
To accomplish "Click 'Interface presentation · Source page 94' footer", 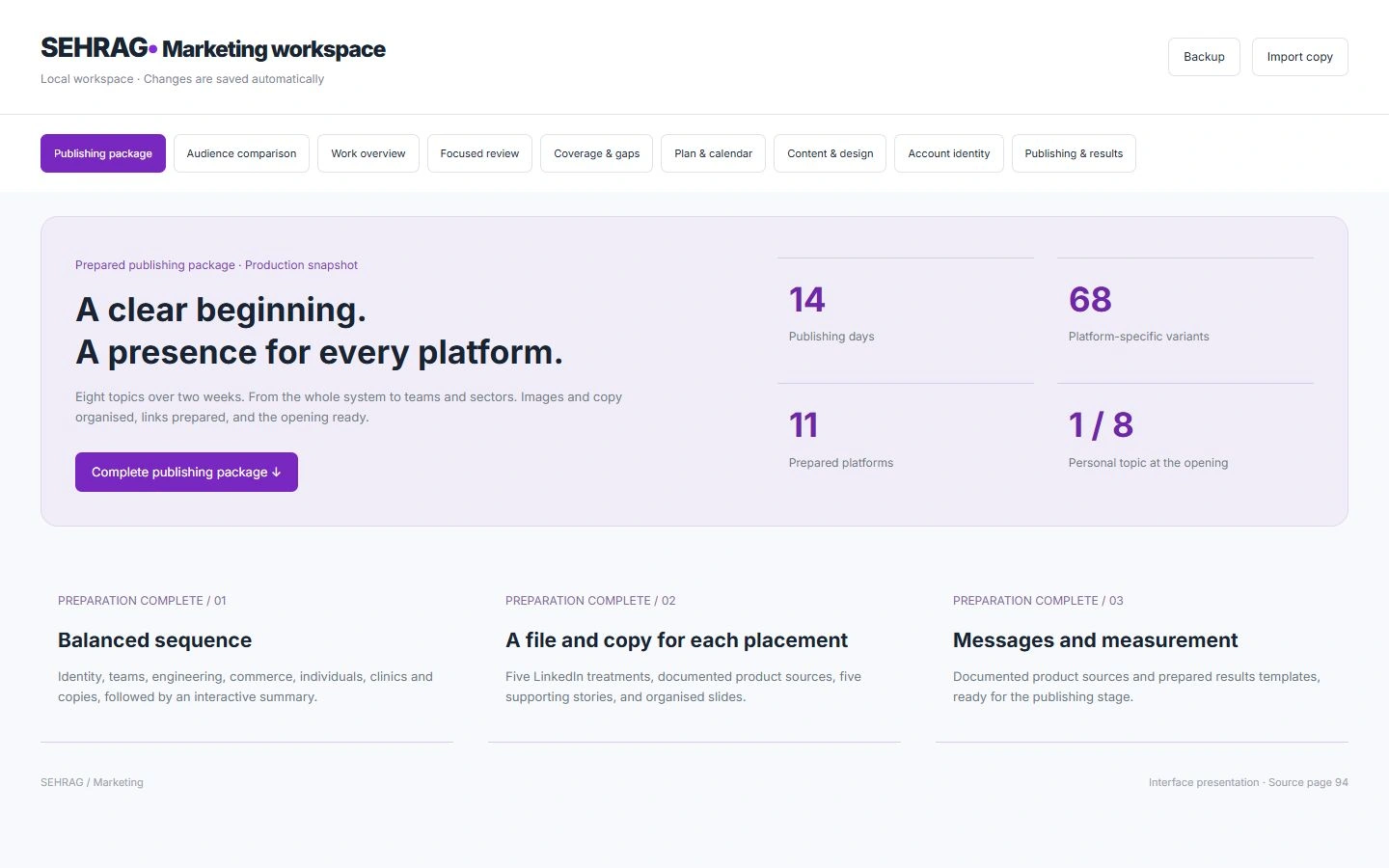I will click(x=1248, y=782).
